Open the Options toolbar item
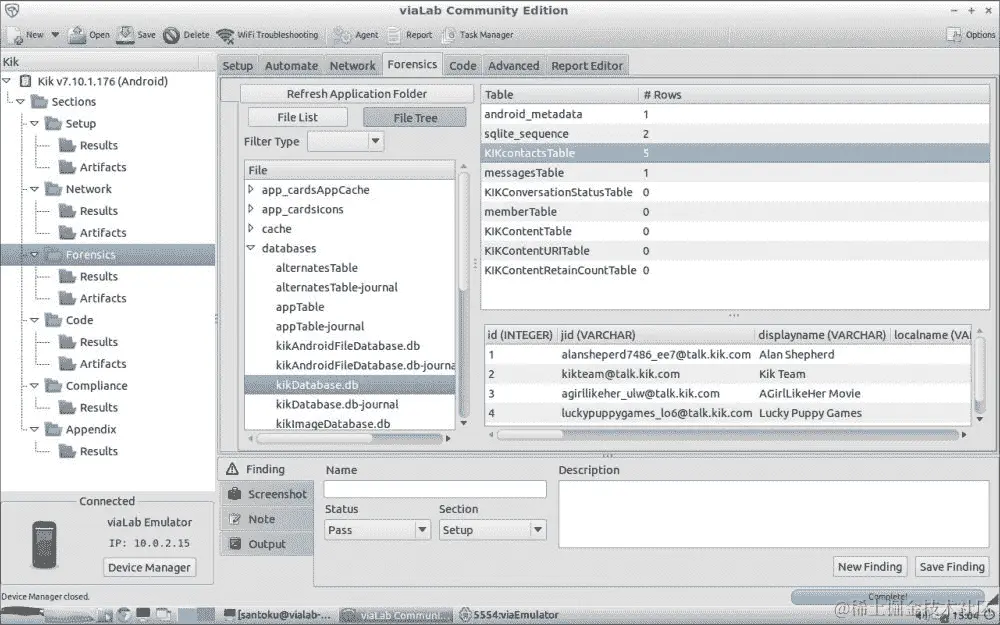The image size is (1000, 625). pyautogui.click(x=971, y=35)
